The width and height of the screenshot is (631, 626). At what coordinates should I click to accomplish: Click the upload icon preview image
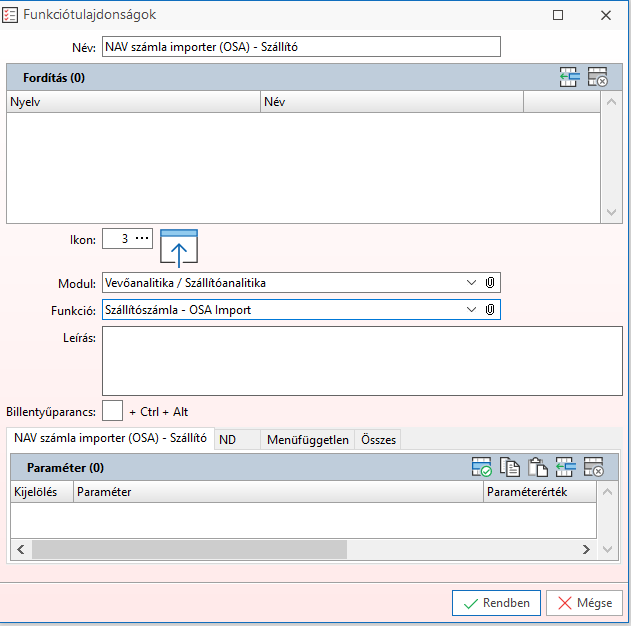(179, 248)
